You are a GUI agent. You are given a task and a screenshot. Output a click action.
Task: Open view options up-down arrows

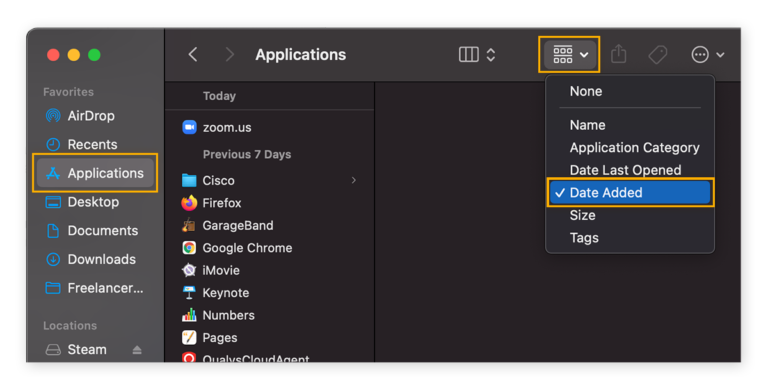(491, 54)
